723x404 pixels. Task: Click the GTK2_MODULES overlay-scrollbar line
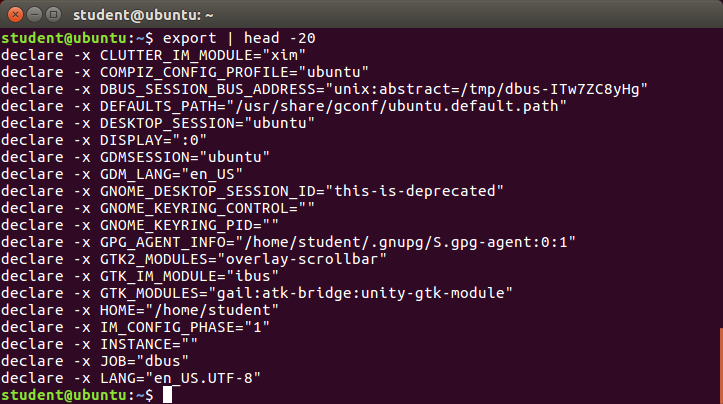(194, 259)
